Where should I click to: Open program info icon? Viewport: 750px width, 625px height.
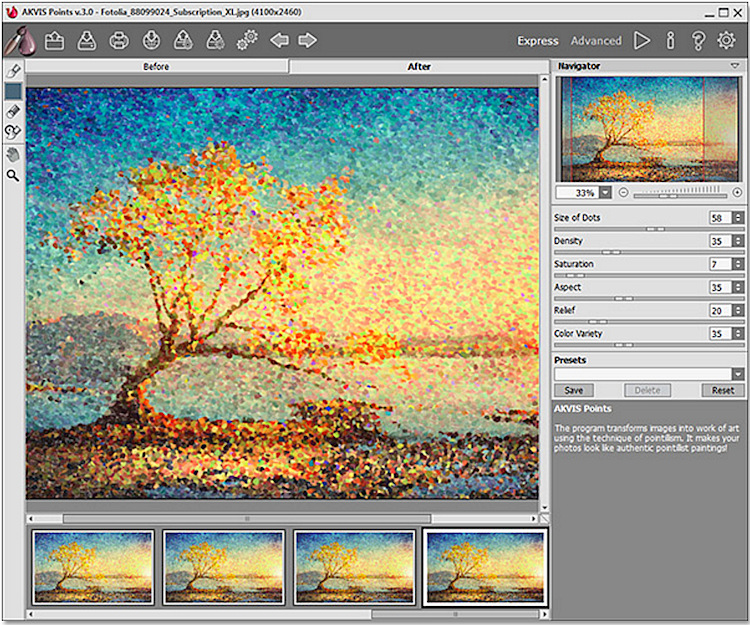670,41
